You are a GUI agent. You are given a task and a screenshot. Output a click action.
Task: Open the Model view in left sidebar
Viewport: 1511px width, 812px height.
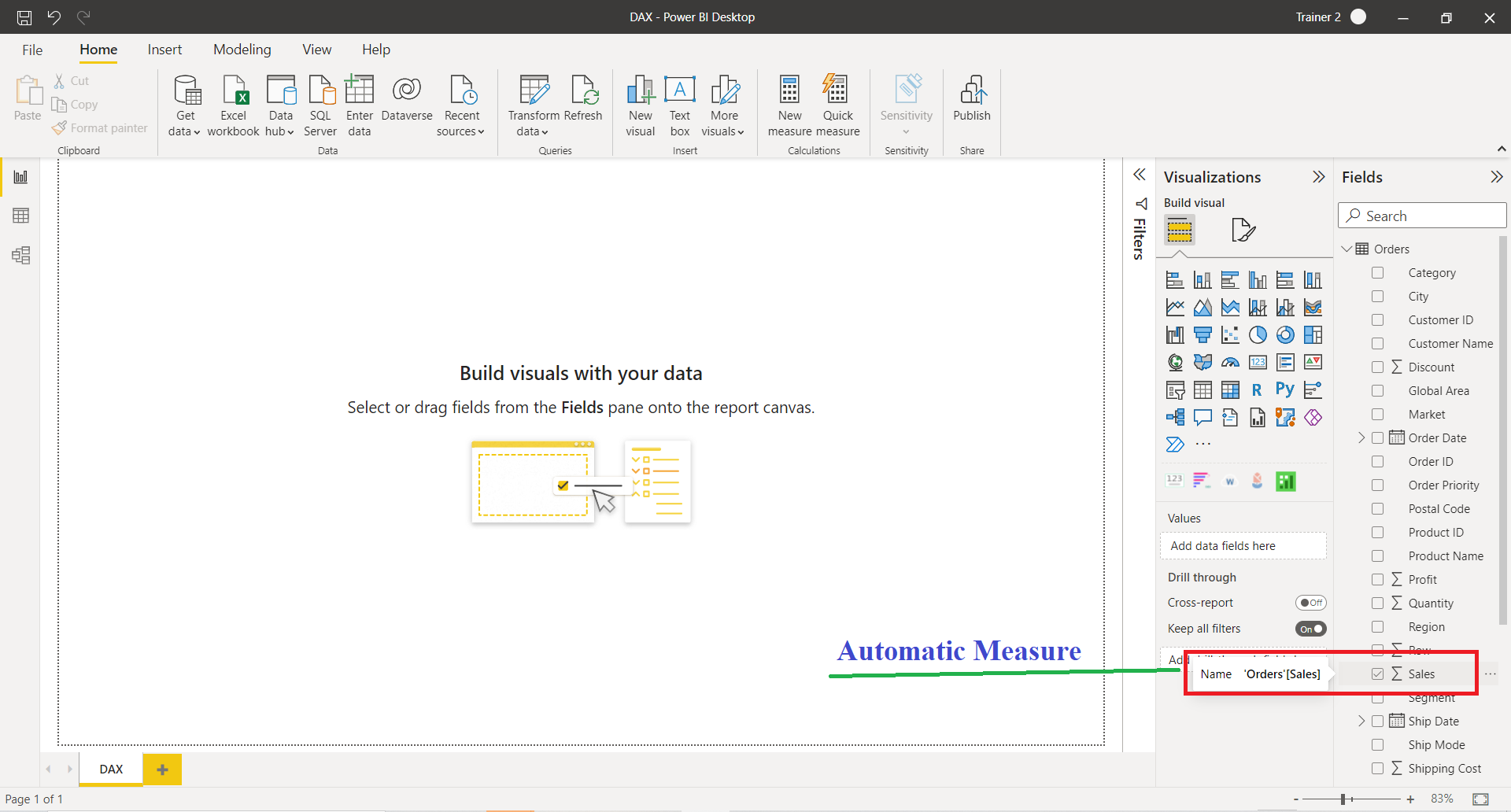pyautogui.click(x=21, y=255)
